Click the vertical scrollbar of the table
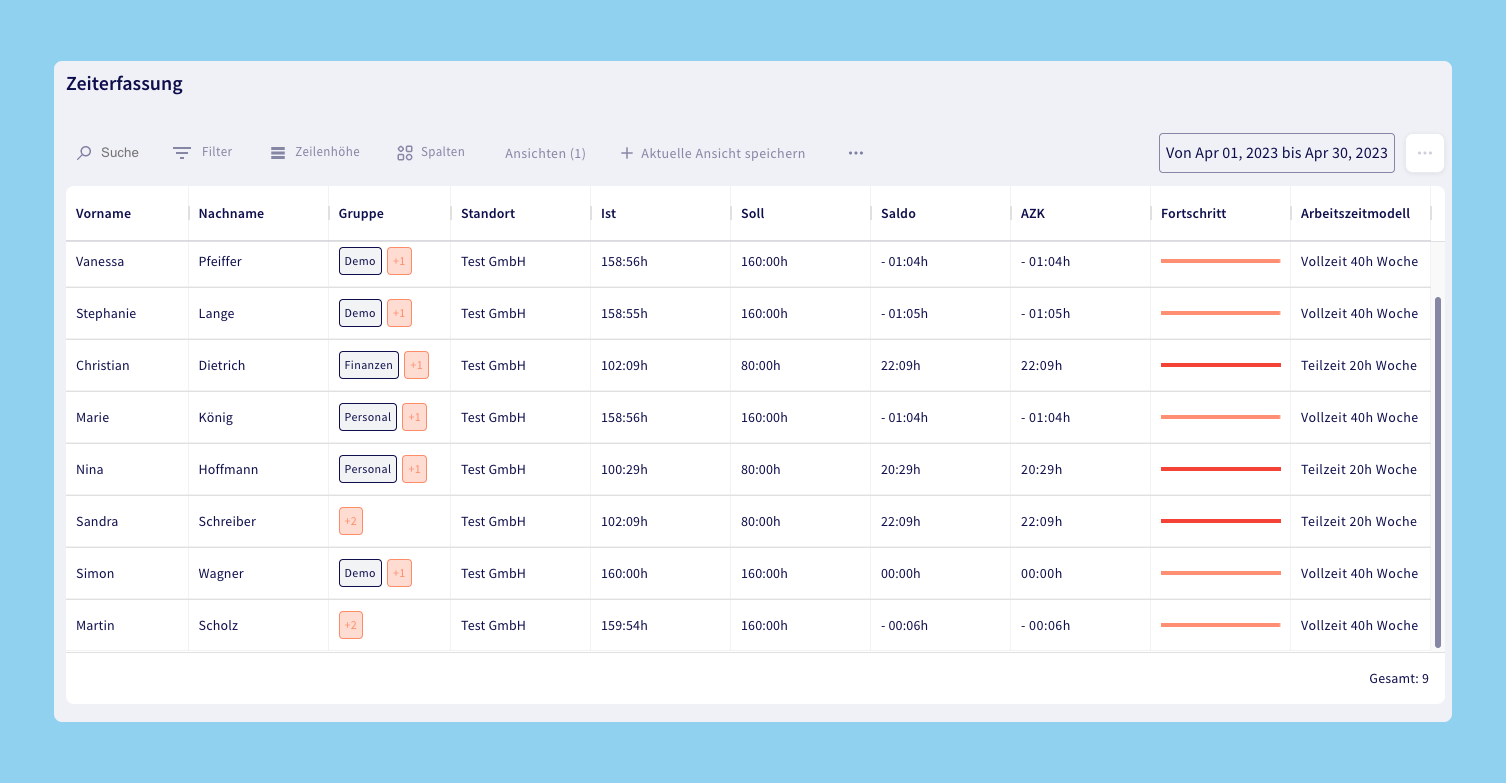The image size is (1506, 783). (x=1438, y=472)
